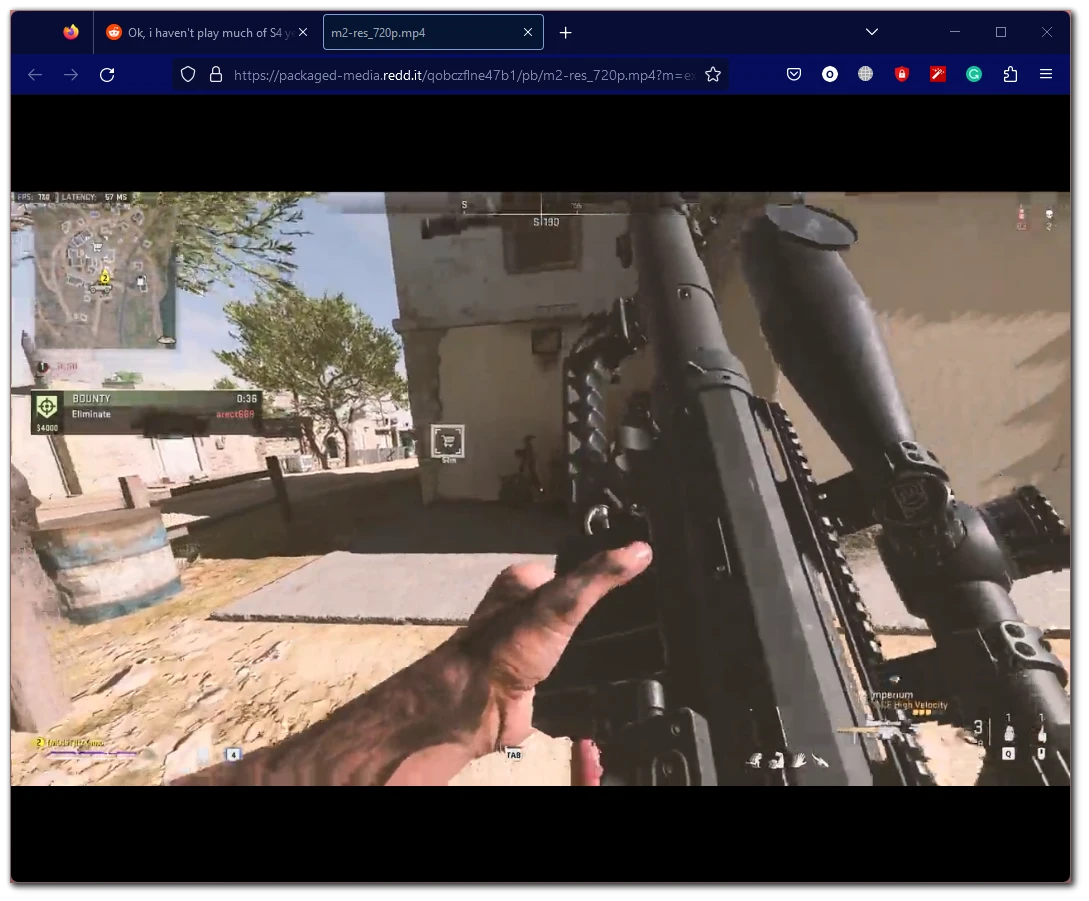The width and height of the screenshot is (1089, 901).
Task: Click the 'LATENCY: 57 MS' readout
Action: pos(94,197)
